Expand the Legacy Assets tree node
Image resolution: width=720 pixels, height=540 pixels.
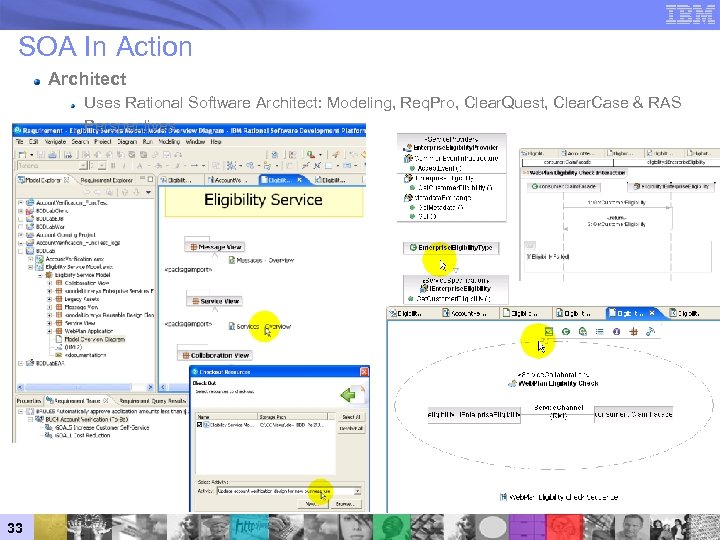pyautogui.click(x=50, y=299)
